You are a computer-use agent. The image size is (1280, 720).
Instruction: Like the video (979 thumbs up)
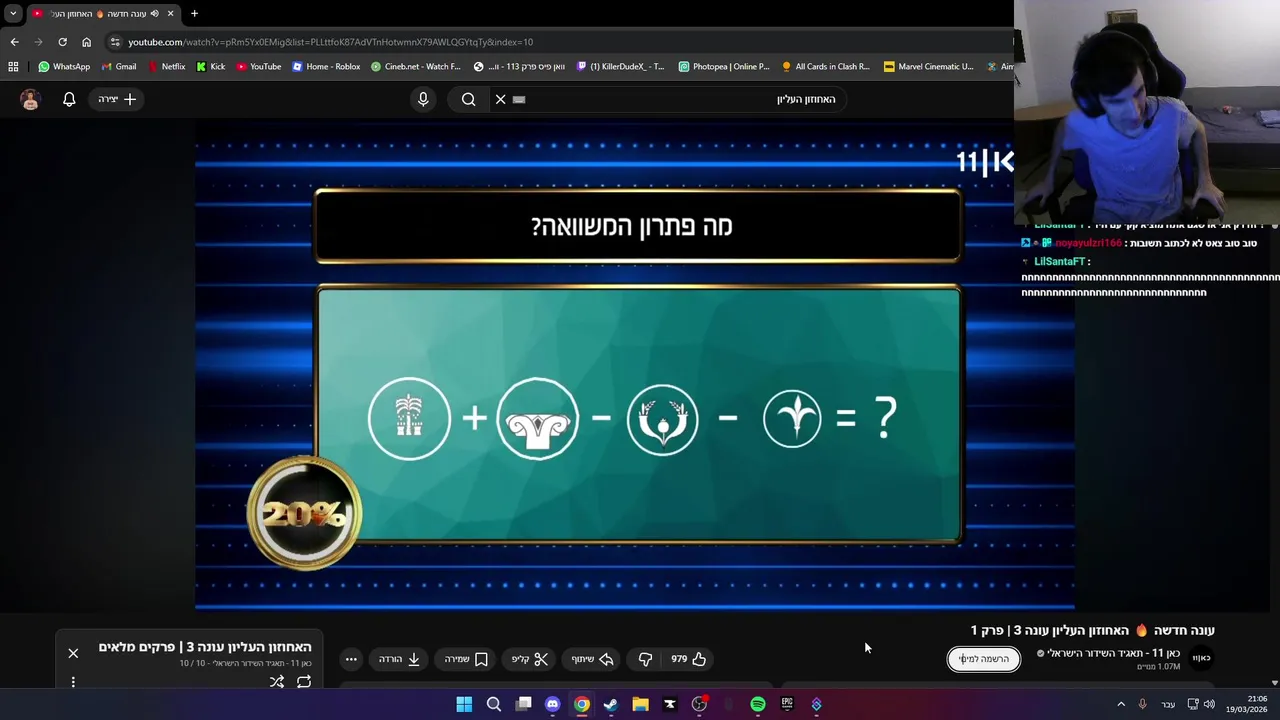(x=688, y=659)
